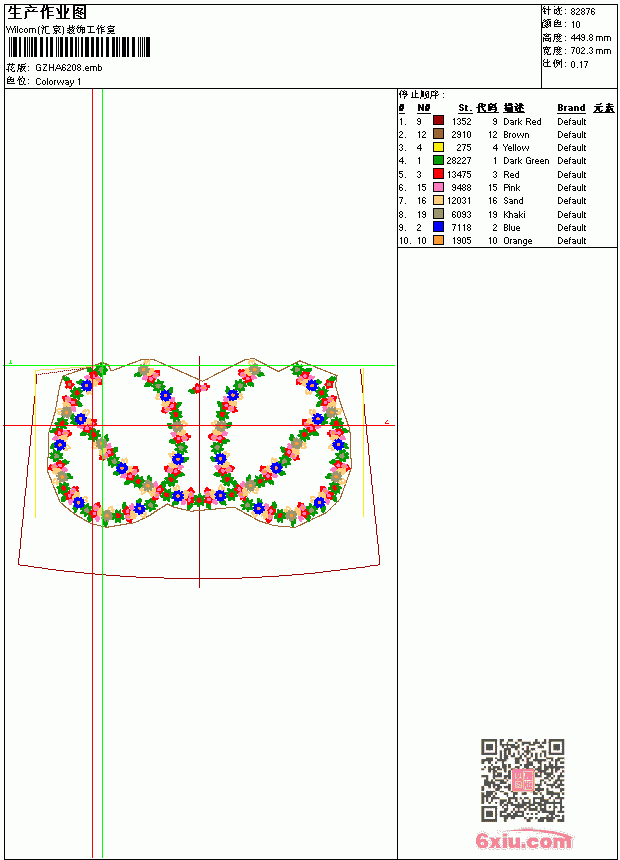The width and height of the screenshot is (620, 860).
Task: Click the 生产作业图 title heading
Action: [47, 12]
